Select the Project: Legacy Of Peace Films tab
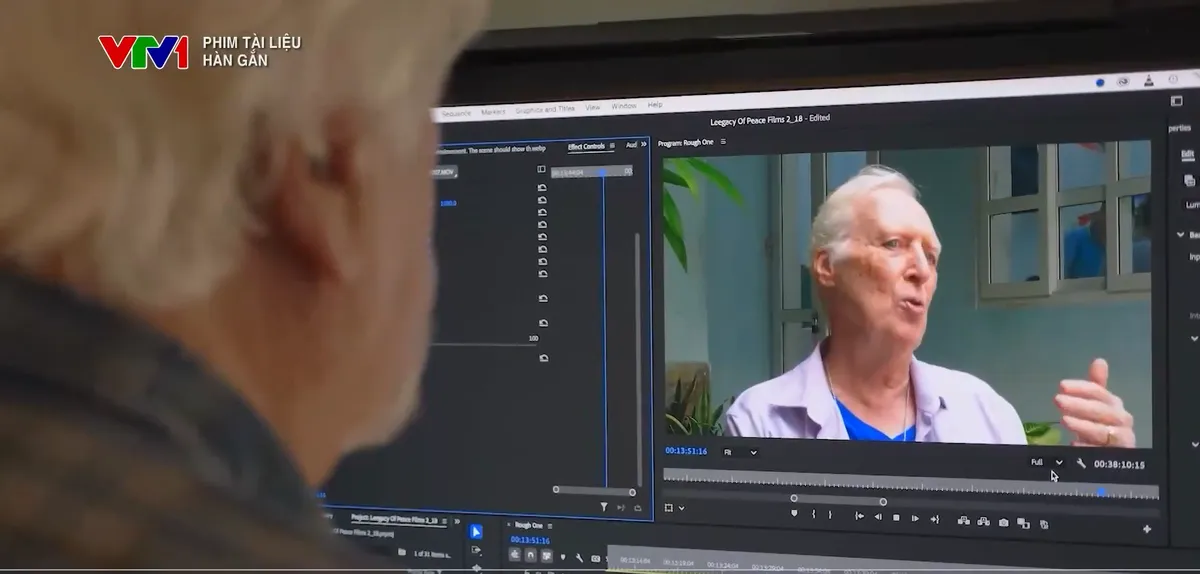The image size is (1200, 574). (394, 520)
